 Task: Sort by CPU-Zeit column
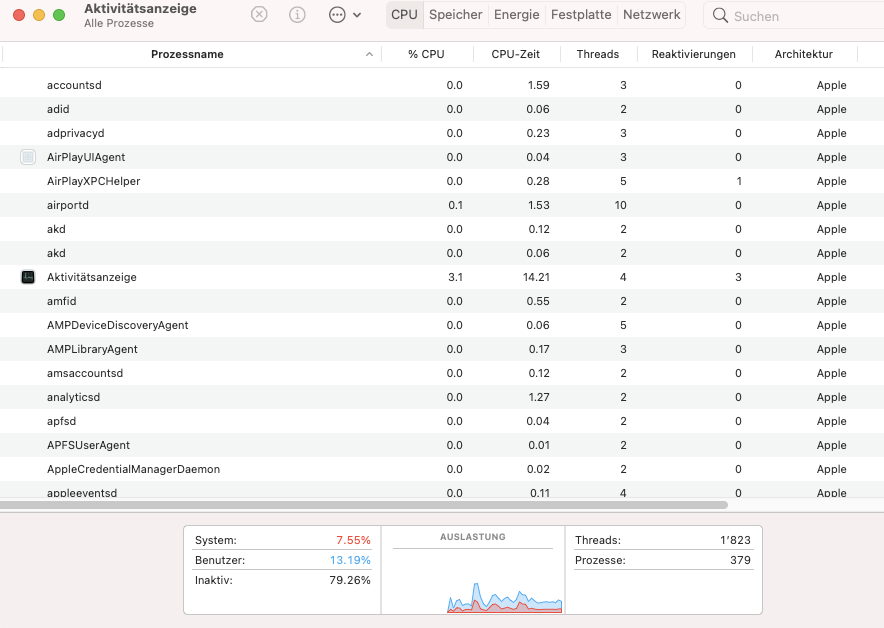(515, 54)
